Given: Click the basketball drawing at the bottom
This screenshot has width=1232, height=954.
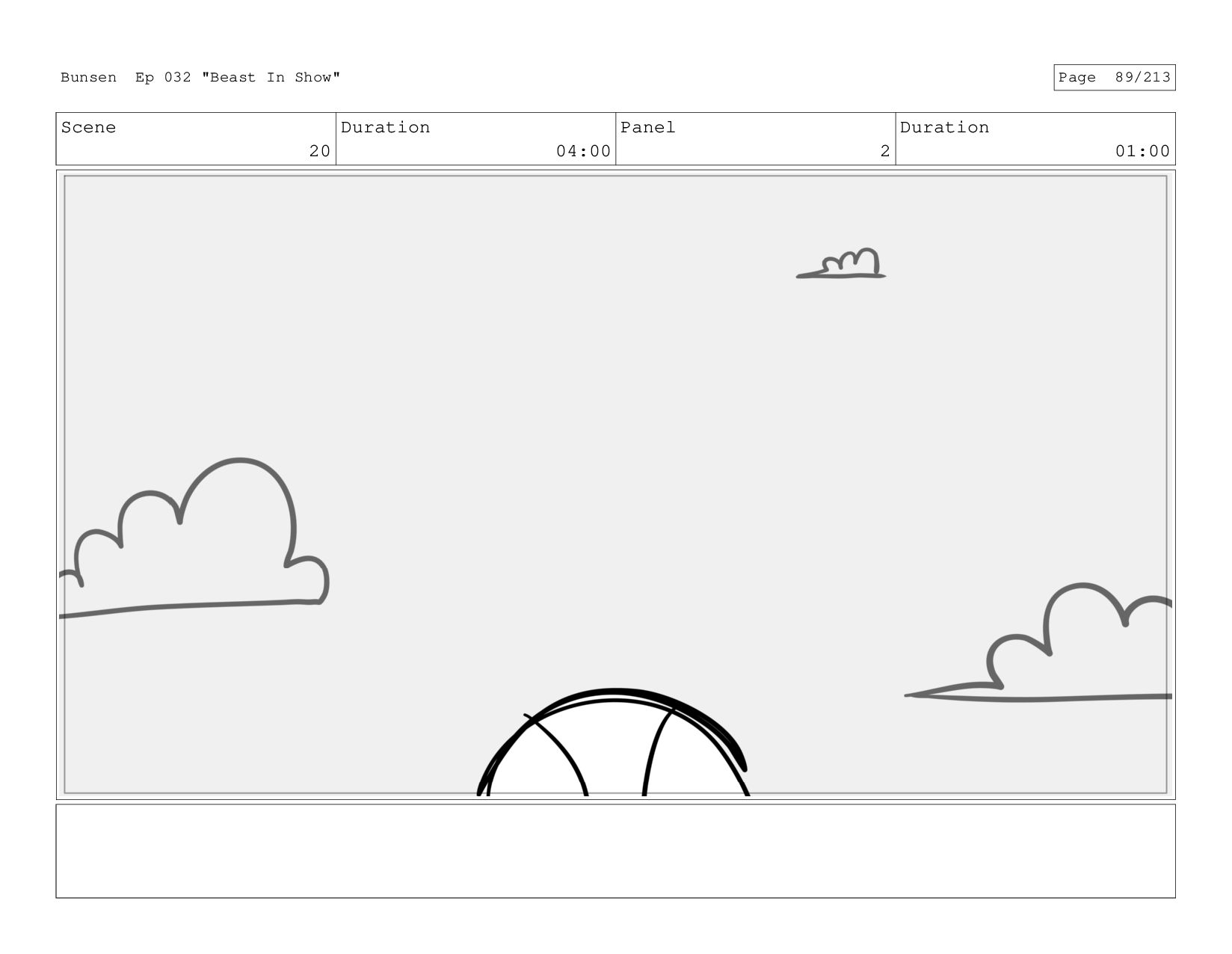Looking at the screenshot, I should [613, 742].
